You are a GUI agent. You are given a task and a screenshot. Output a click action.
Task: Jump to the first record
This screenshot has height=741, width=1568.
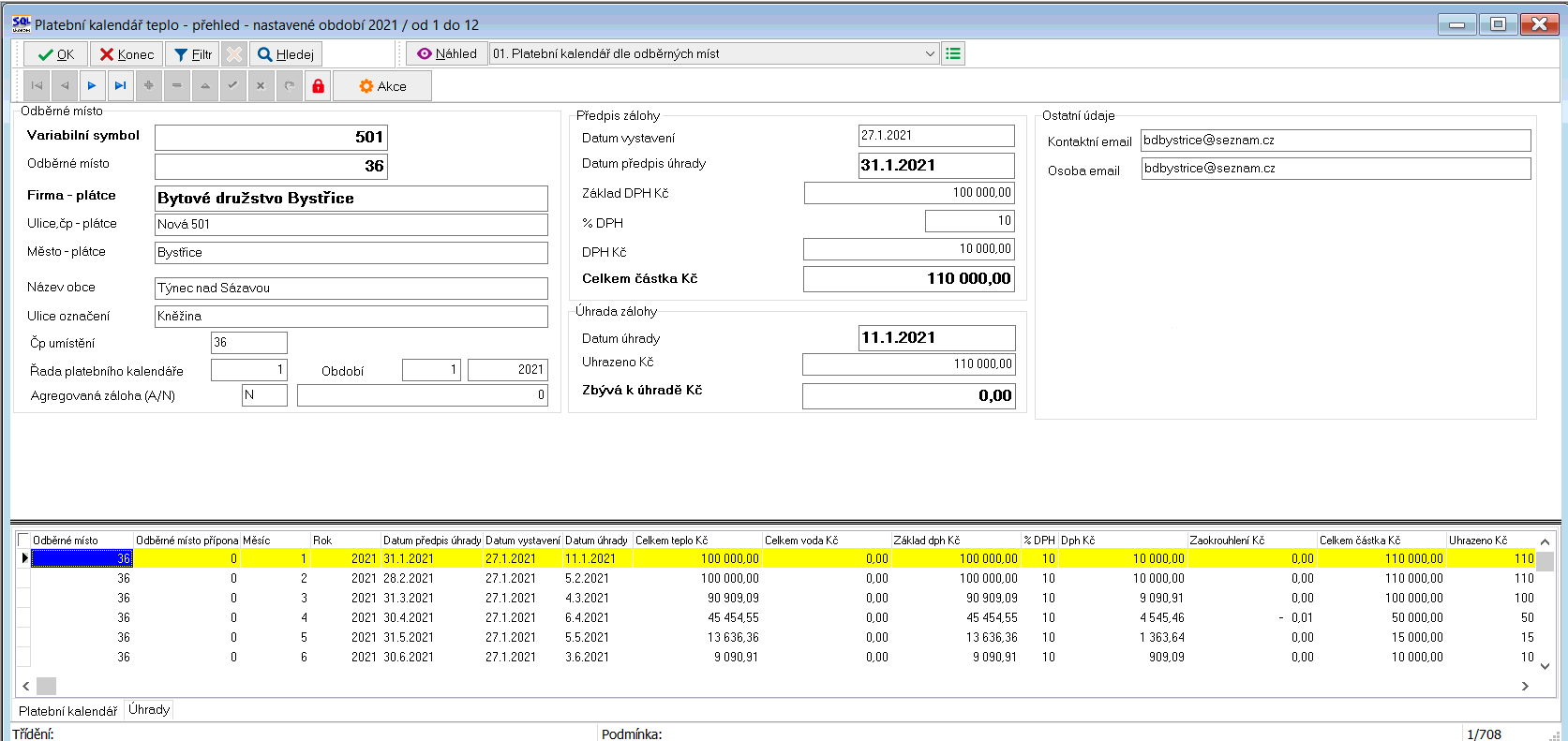37,86
